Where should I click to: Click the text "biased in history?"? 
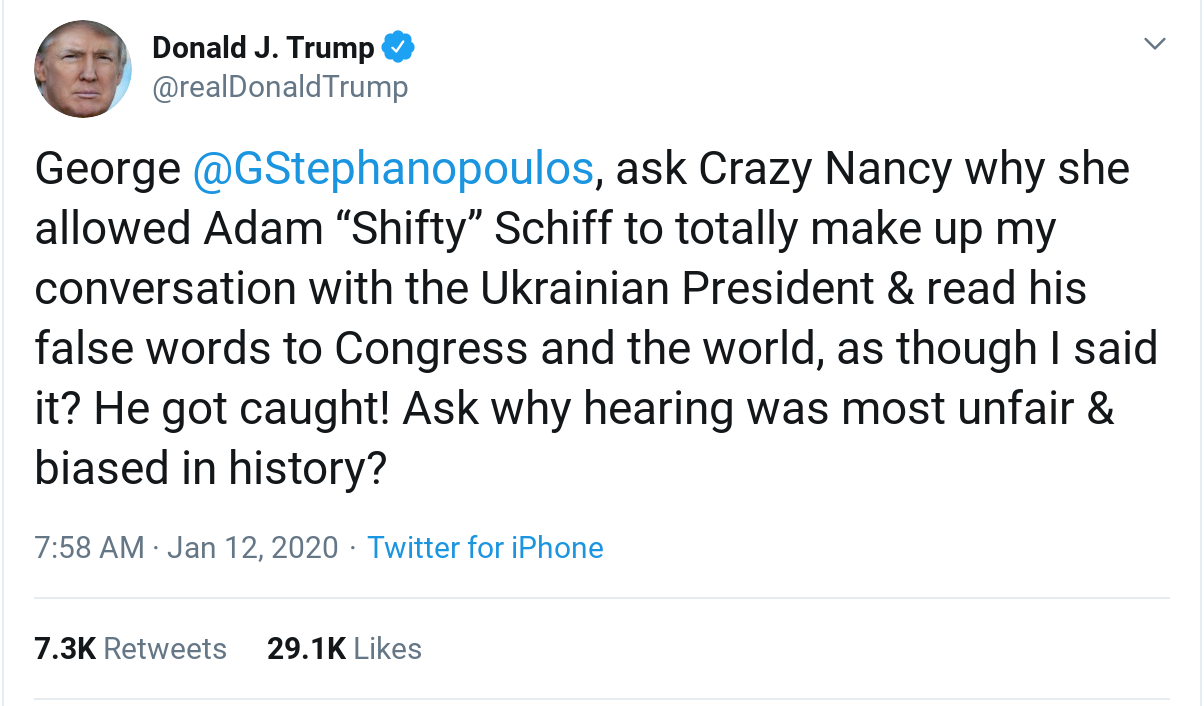[211, 469]
